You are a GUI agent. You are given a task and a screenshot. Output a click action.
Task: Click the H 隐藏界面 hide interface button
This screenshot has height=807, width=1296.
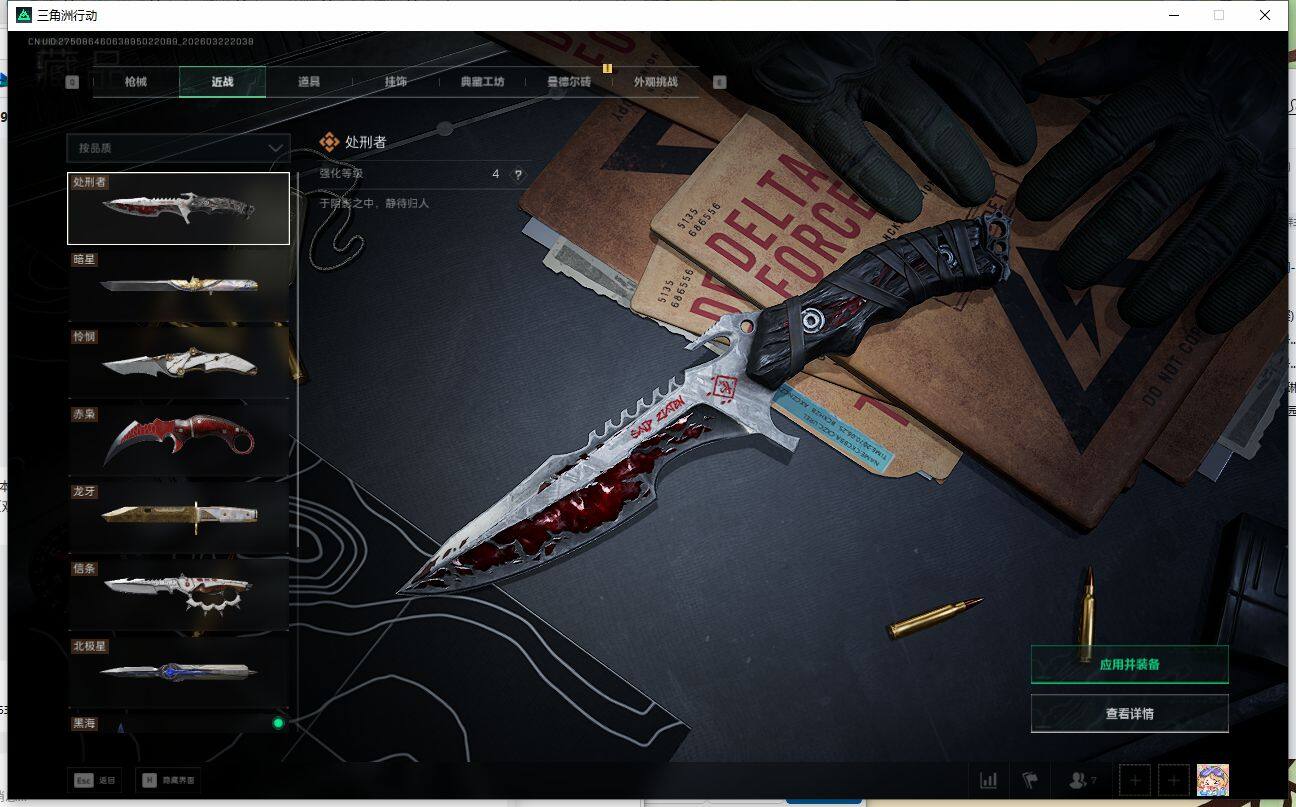pyautogui.click(x=168, y=780)
